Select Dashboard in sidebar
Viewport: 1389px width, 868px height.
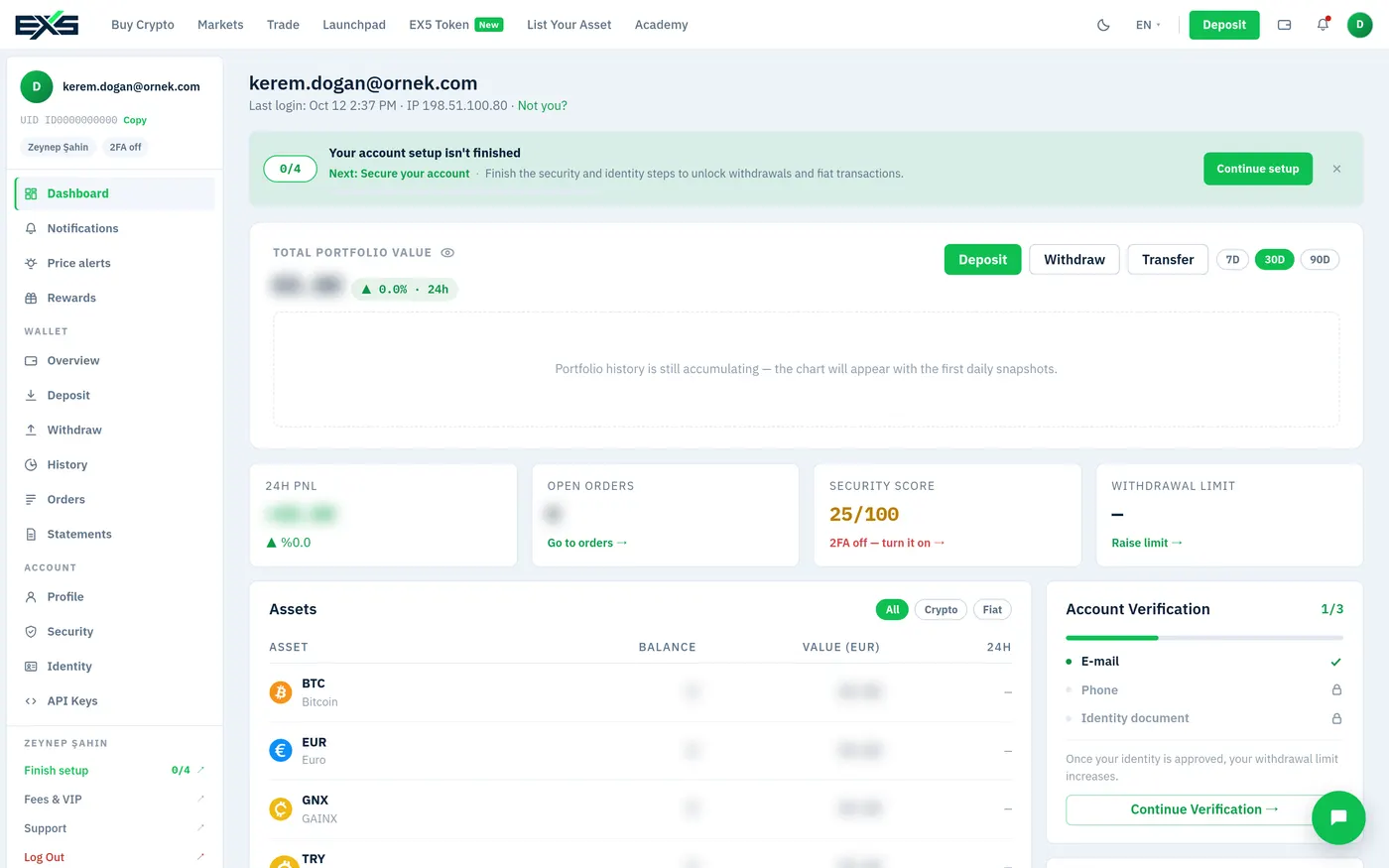[x=115, y=193]
